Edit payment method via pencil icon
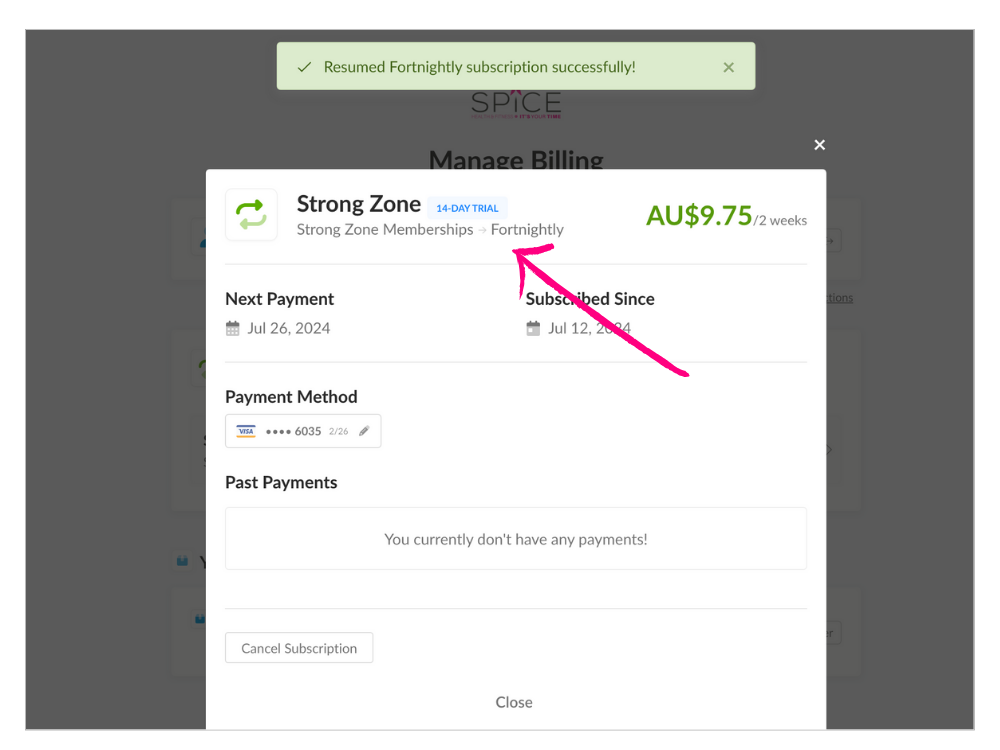The width and height of the screenshot is (1000, 750). tap(364, 431)
